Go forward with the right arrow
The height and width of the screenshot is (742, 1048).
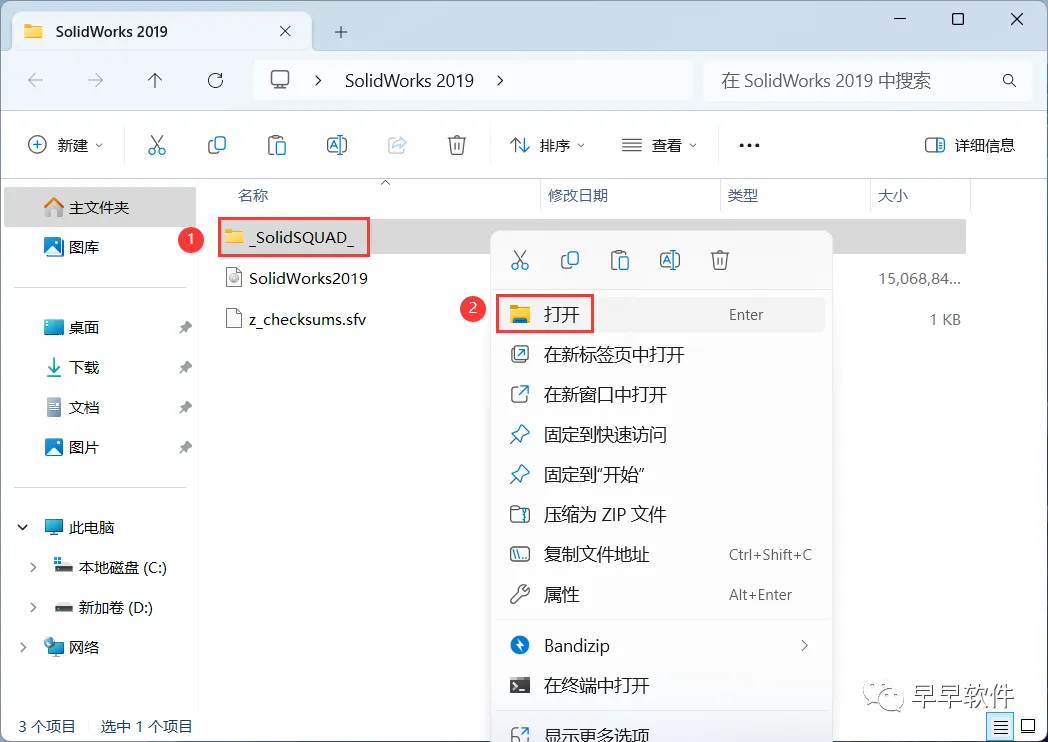[96, 81]
